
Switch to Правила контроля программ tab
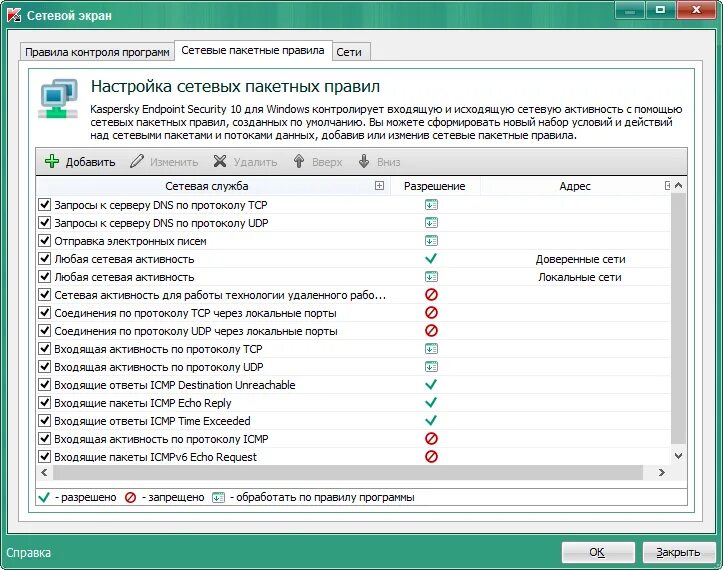(97, 52)
